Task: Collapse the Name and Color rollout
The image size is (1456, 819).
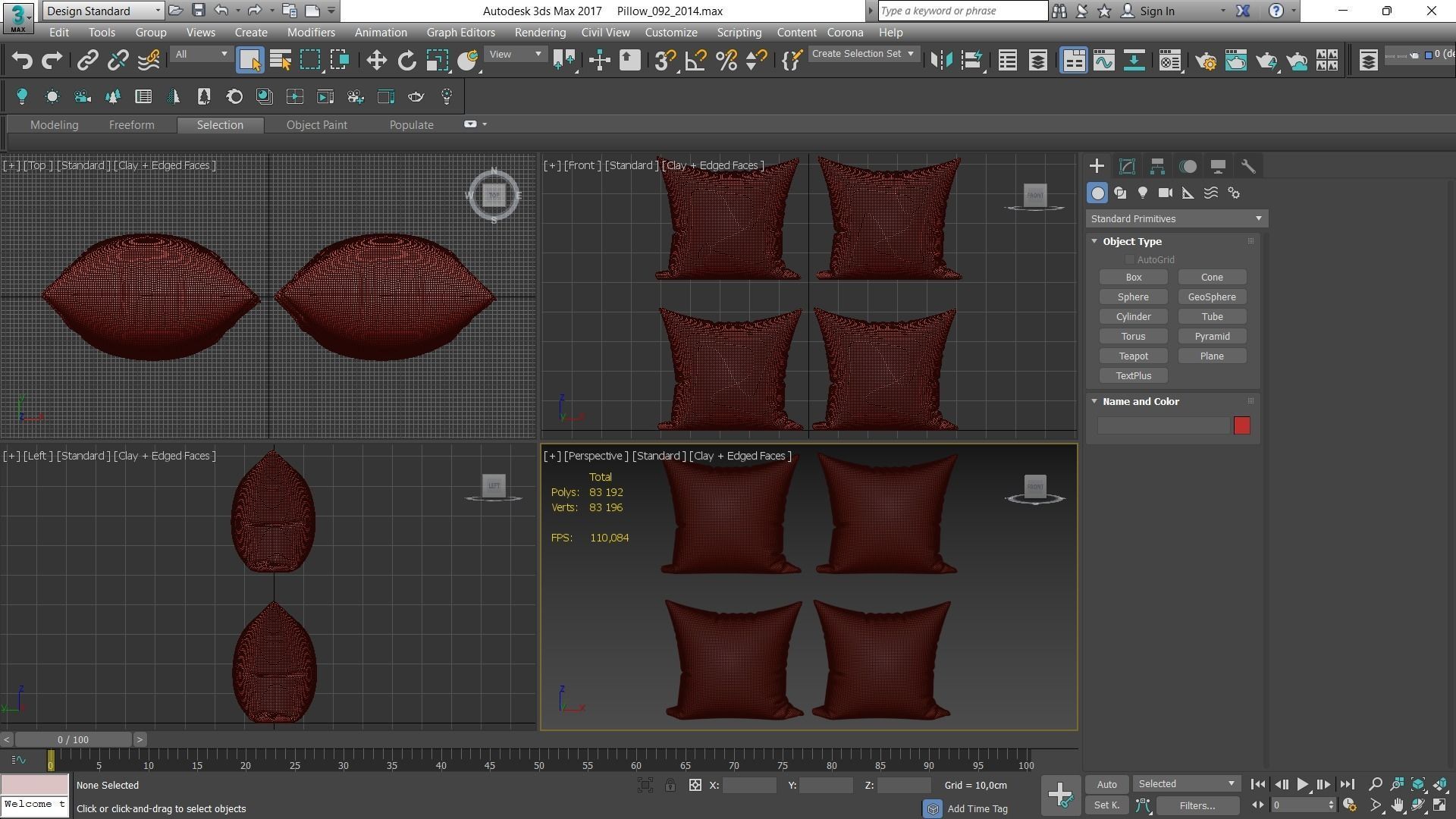Action: click(x=1094, y=401)
